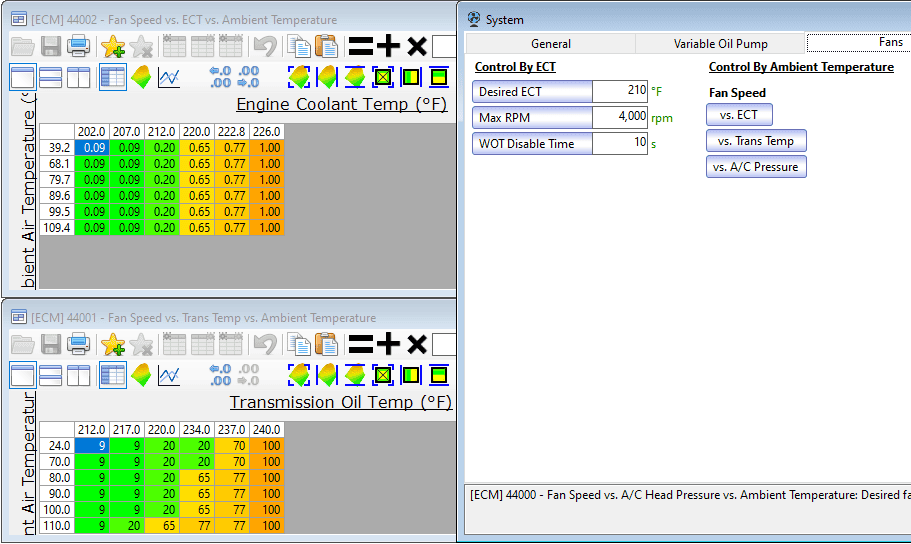Show the 3D surface view in the 44002 window

coord(141,77)
